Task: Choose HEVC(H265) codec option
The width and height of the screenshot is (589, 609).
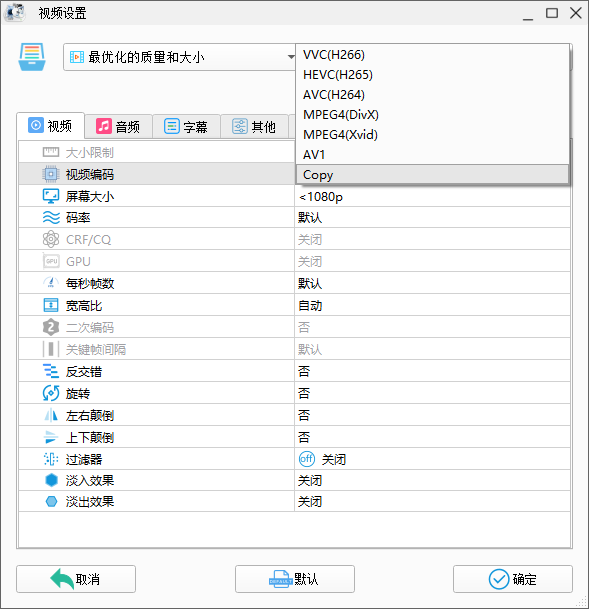Action: pyautogui.click(x=432, y=75)
